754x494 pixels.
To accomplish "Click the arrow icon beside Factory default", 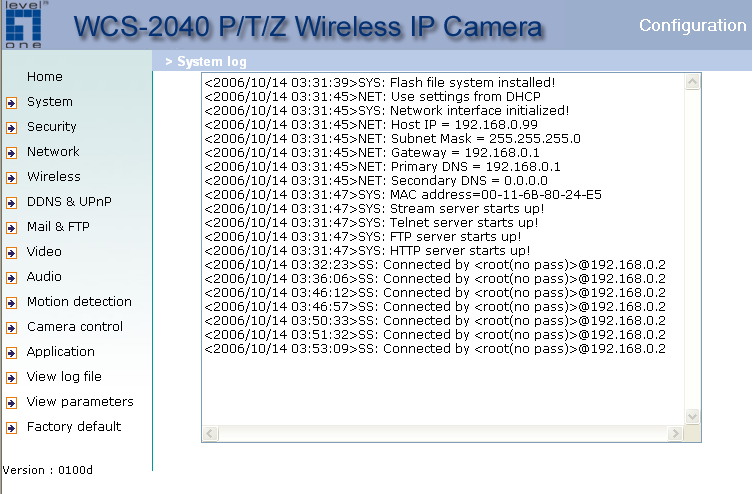I will point(11,427).
